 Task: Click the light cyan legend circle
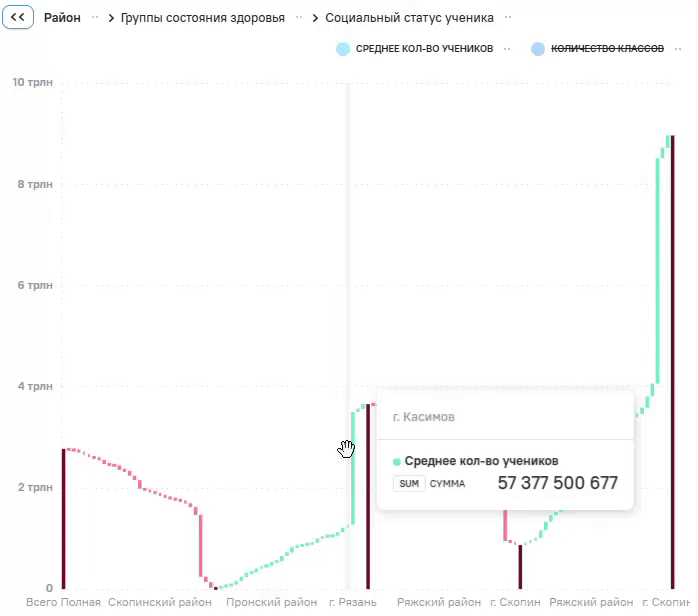pyautogui.click(x=343, y=49)
